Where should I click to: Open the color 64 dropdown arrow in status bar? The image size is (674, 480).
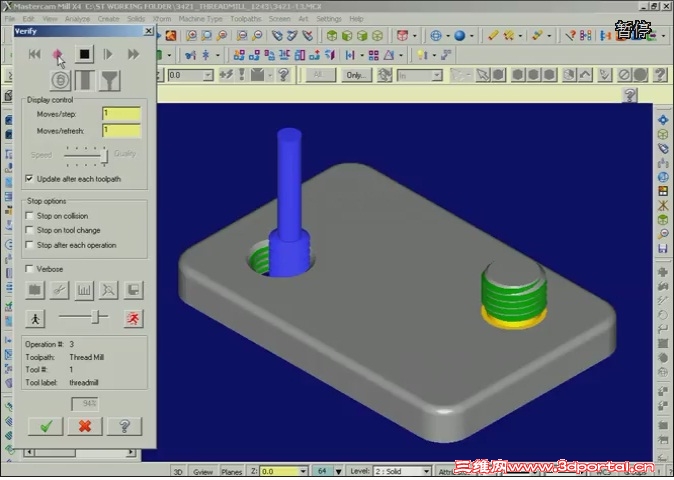338,471
